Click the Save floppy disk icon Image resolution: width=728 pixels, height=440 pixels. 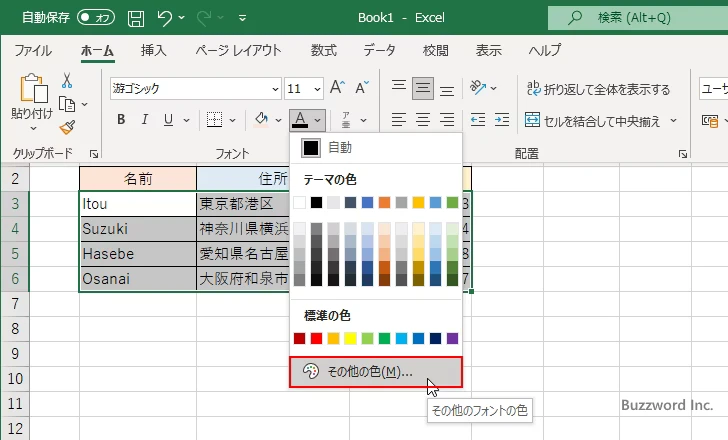[136, 18]
